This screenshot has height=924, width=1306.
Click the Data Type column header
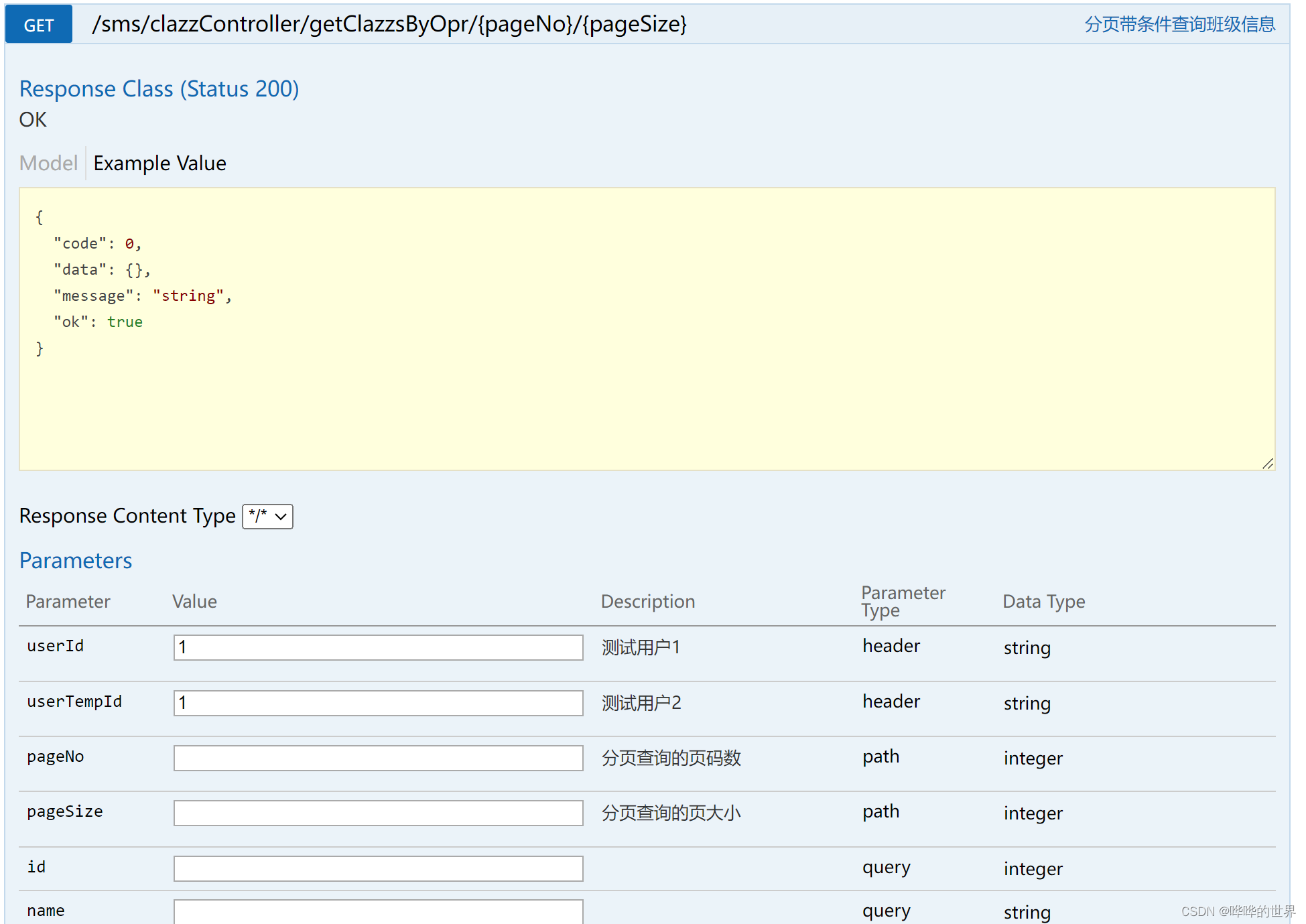coord(1043,601)
